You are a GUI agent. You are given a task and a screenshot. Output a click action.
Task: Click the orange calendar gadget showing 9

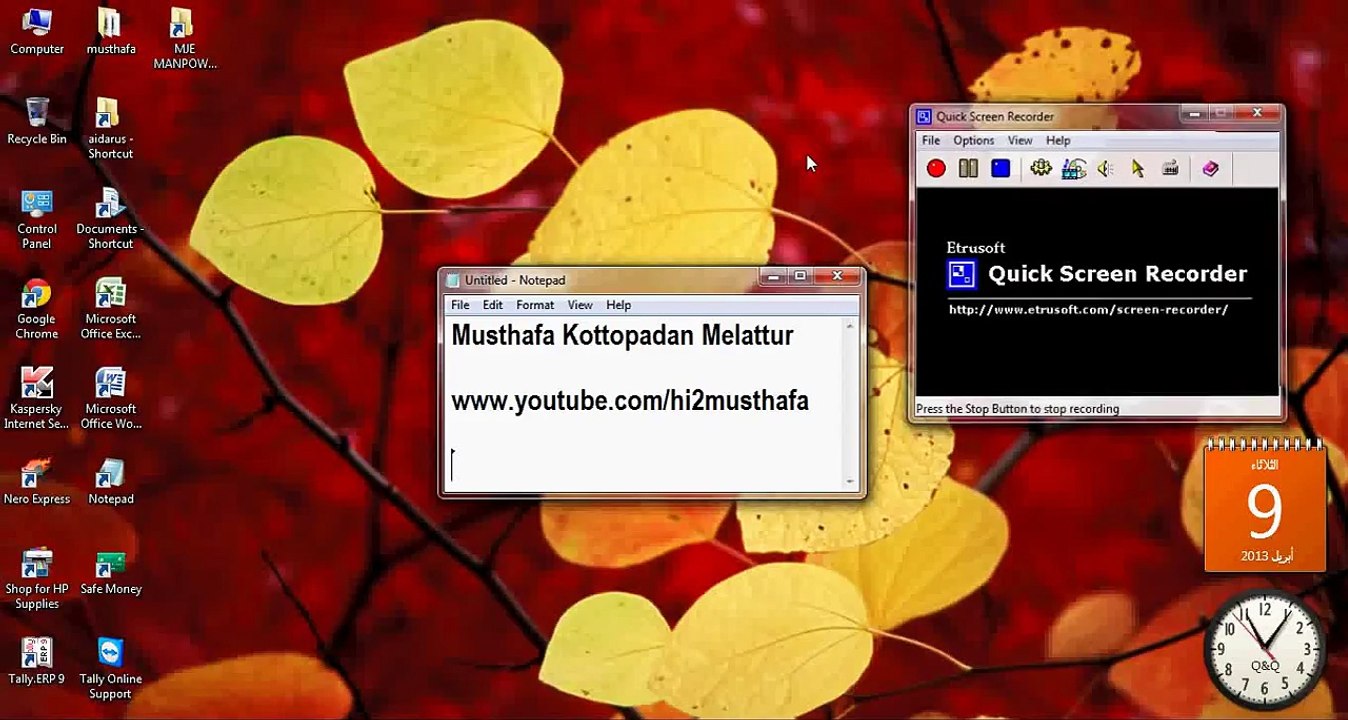point(1265,507)
